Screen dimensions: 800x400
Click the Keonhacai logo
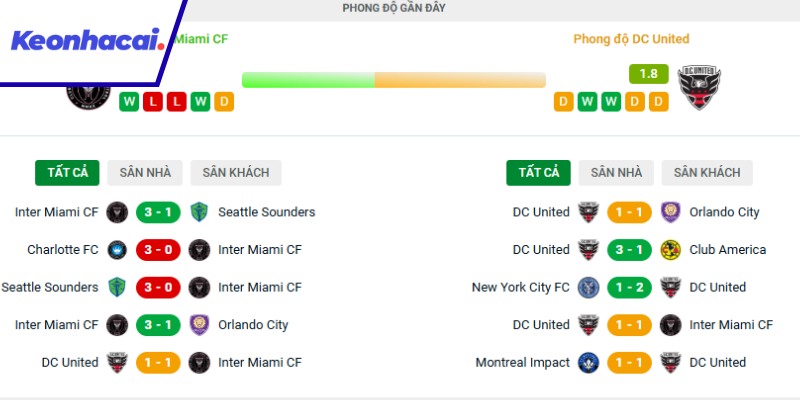[x=86, y=41]
